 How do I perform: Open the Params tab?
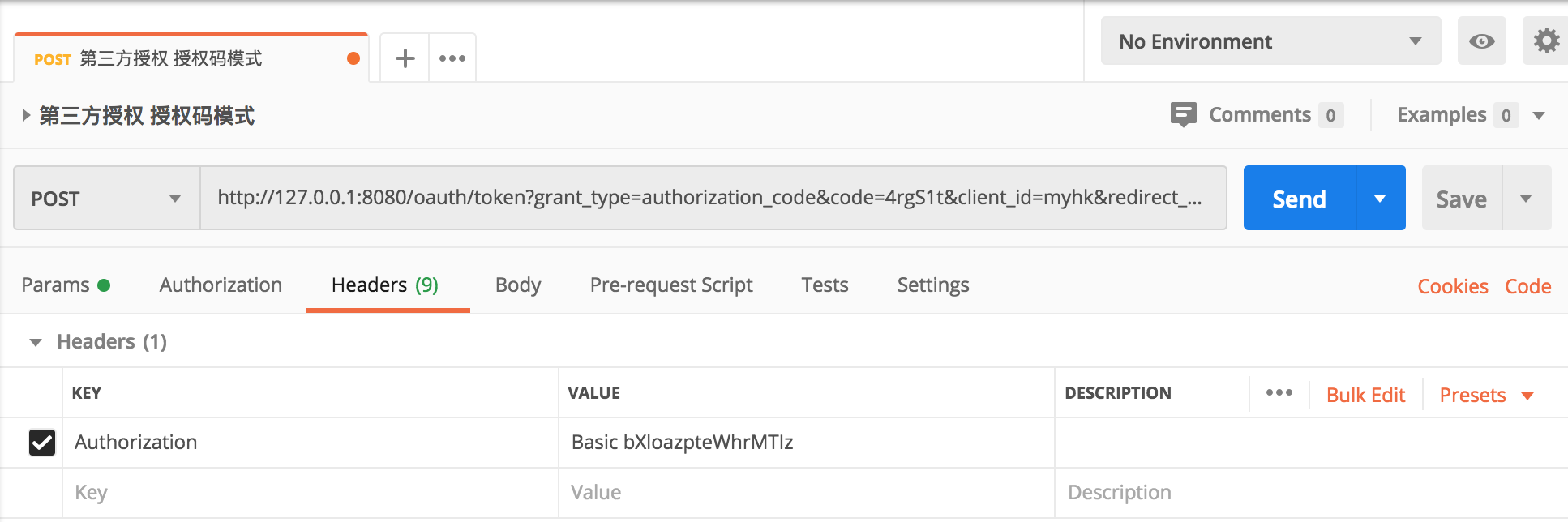(x=56, y=285)
